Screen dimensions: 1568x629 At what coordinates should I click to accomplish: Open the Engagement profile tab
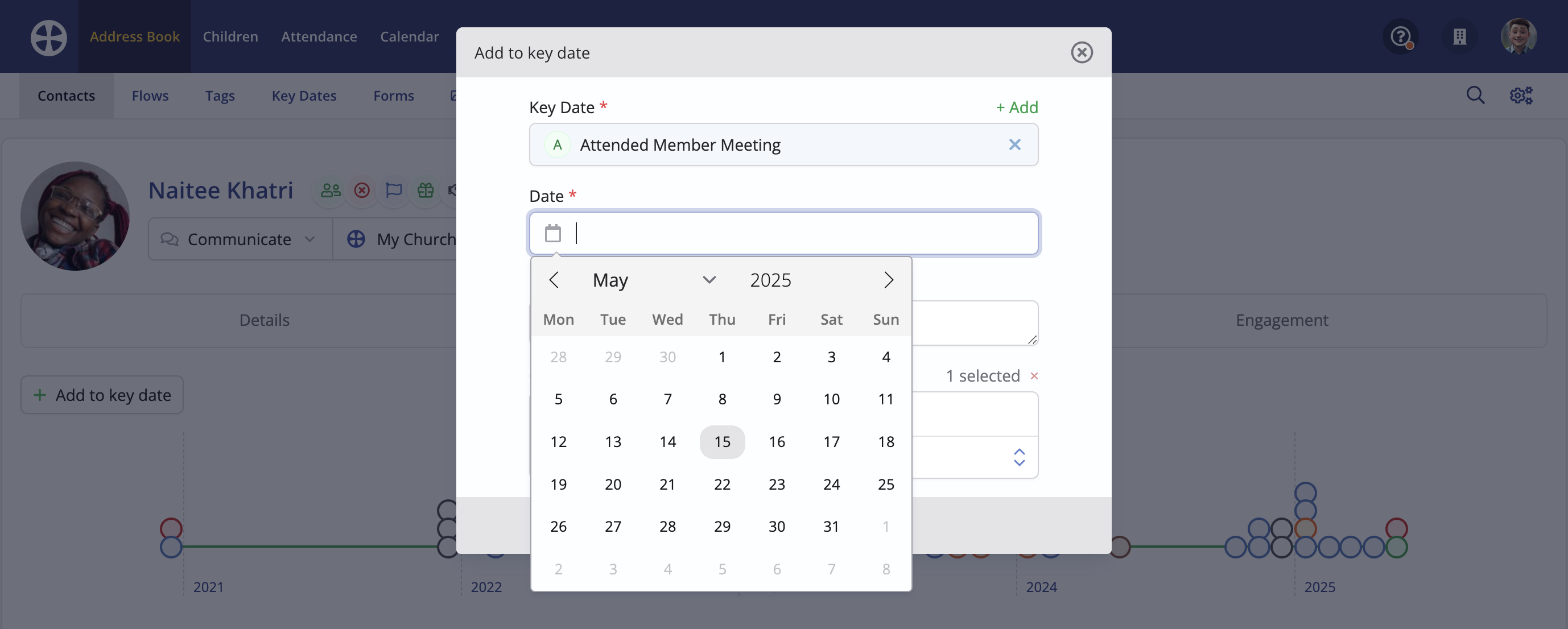(x=1282, y=320)
